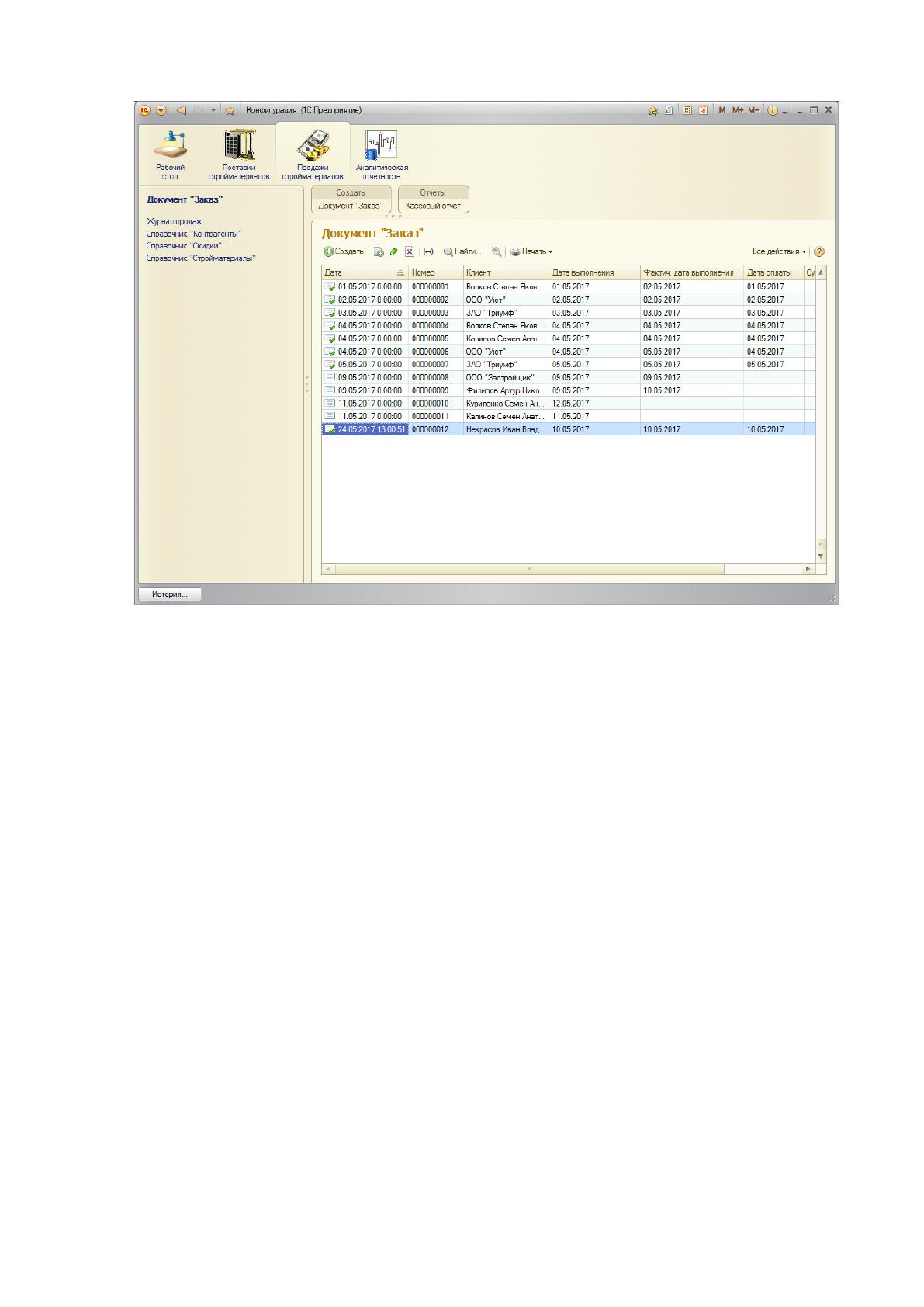Open the calculator icon in title bar
Image resolution: width=924 pixels, height=1307 pixels.
[687, 110]
